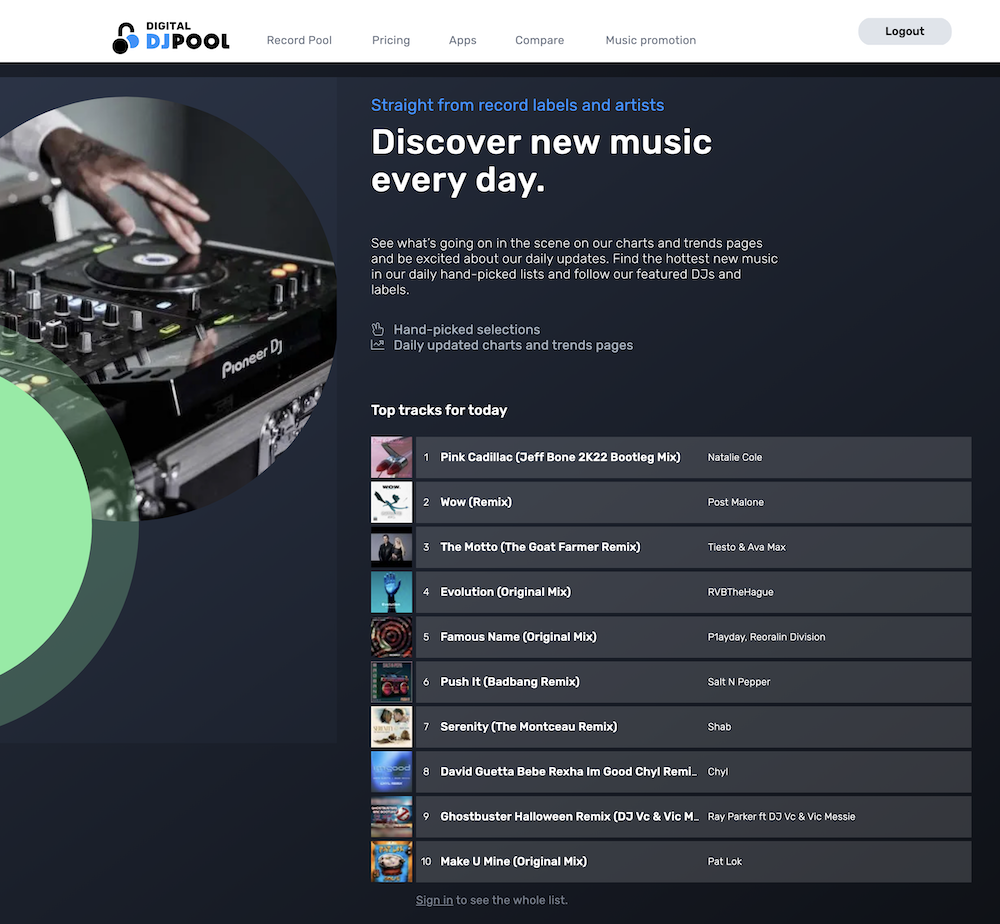Open the Wow (Remix) album cover
The height and width of the screenshot is (924, 1000).
(392, 502)
